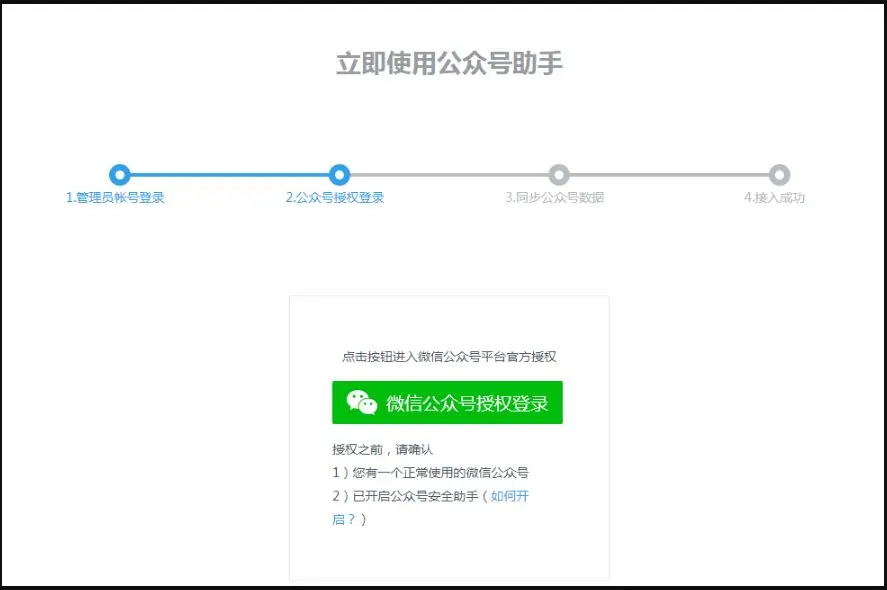Click the 4.接入成功 step label
This screenshot has width=887, height=590.
pos(774,197)
